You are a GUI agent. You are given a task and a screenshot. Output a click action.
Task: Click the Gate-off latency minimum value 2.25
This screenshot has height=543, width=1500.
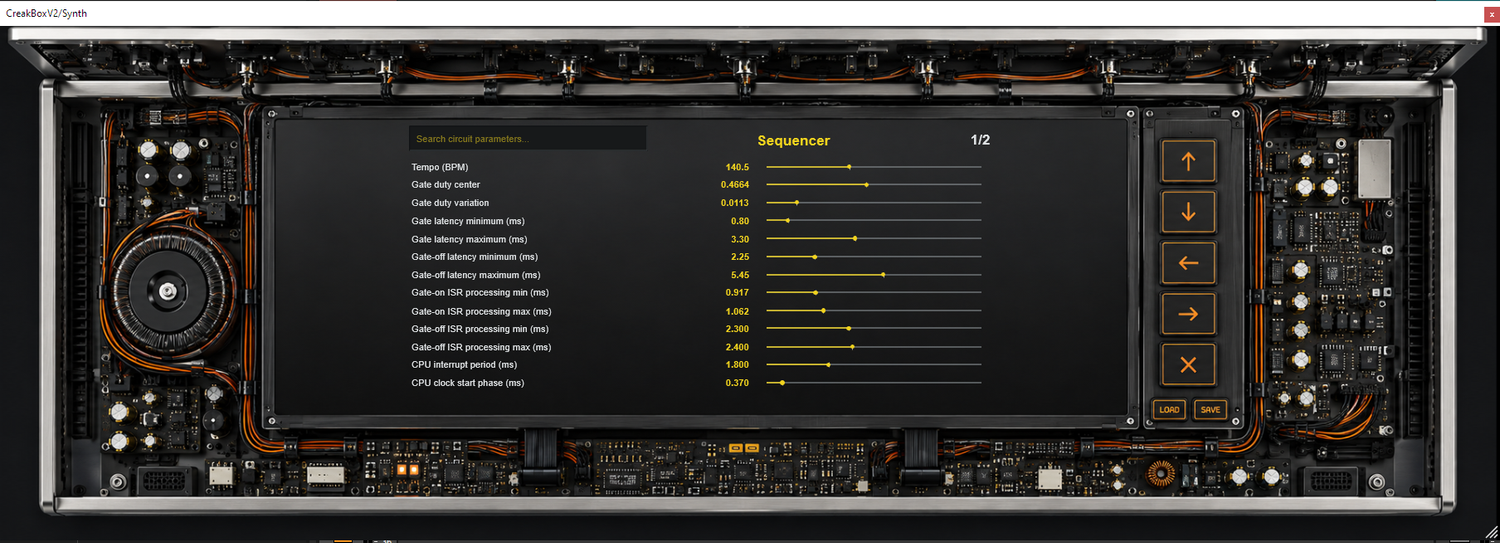tap(740, 257)
